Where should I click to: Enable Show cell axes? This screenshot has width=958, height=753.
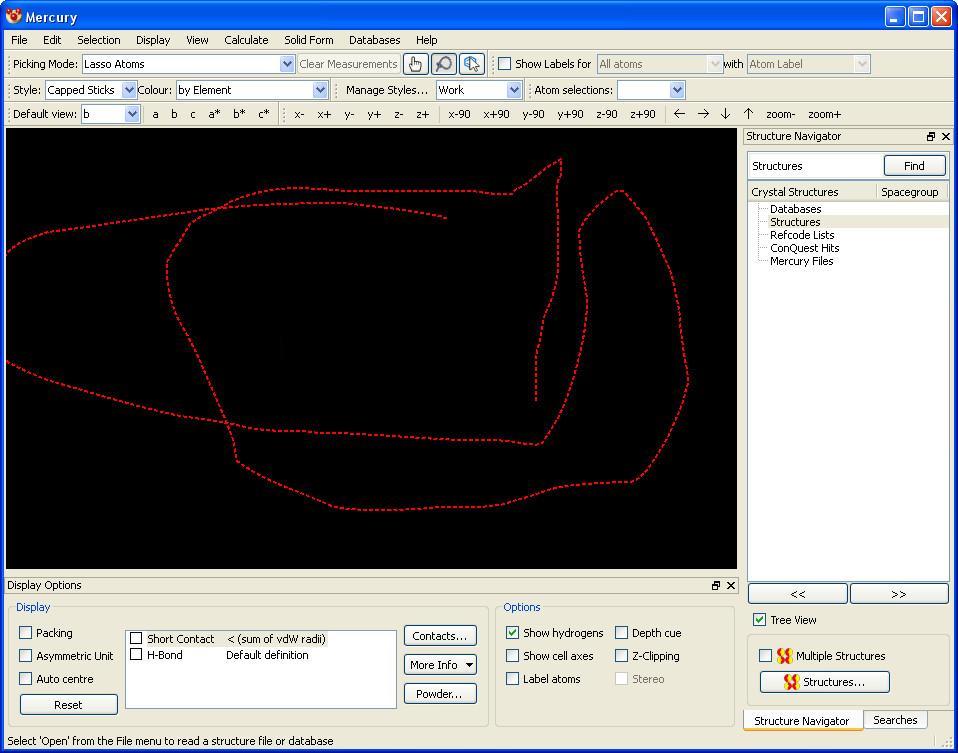(513, 656)
